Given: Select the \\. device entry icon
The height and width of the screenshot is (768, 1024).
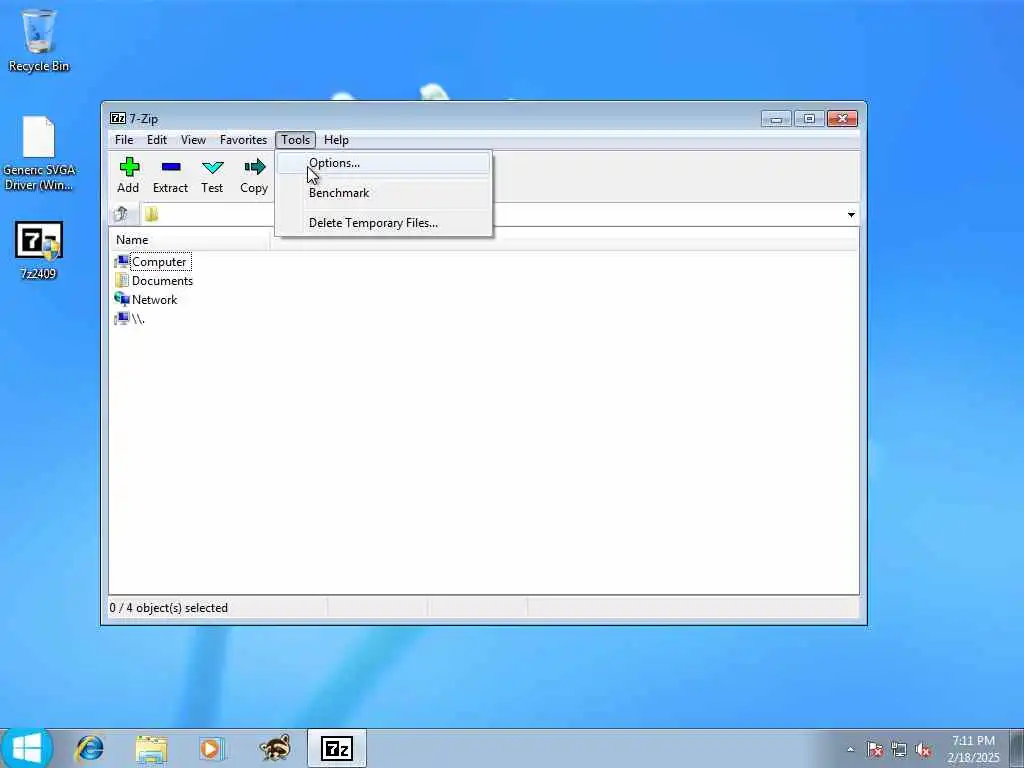Looking at the screenshot, I should click(x=121, y=318).
